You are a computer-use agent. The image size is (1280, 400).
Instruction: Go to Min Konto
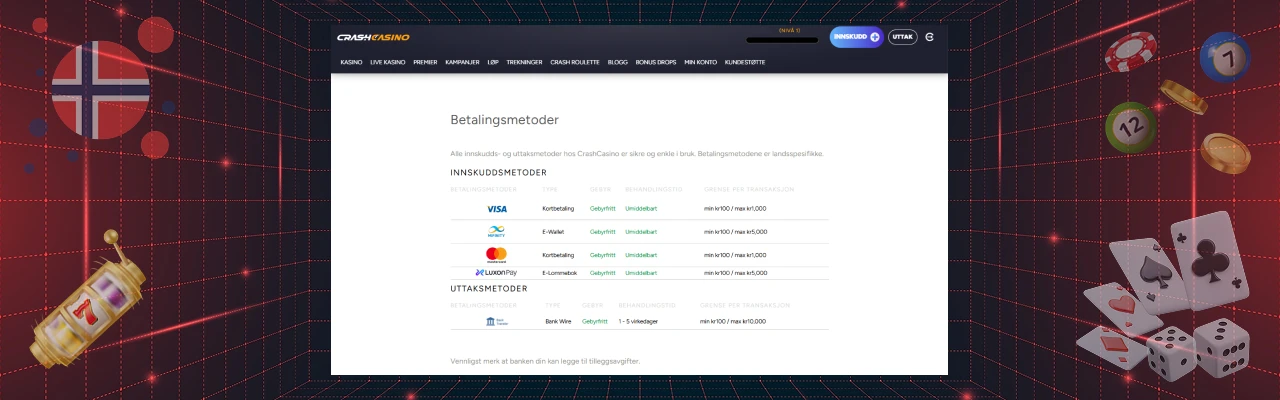[x=700, y=62]
